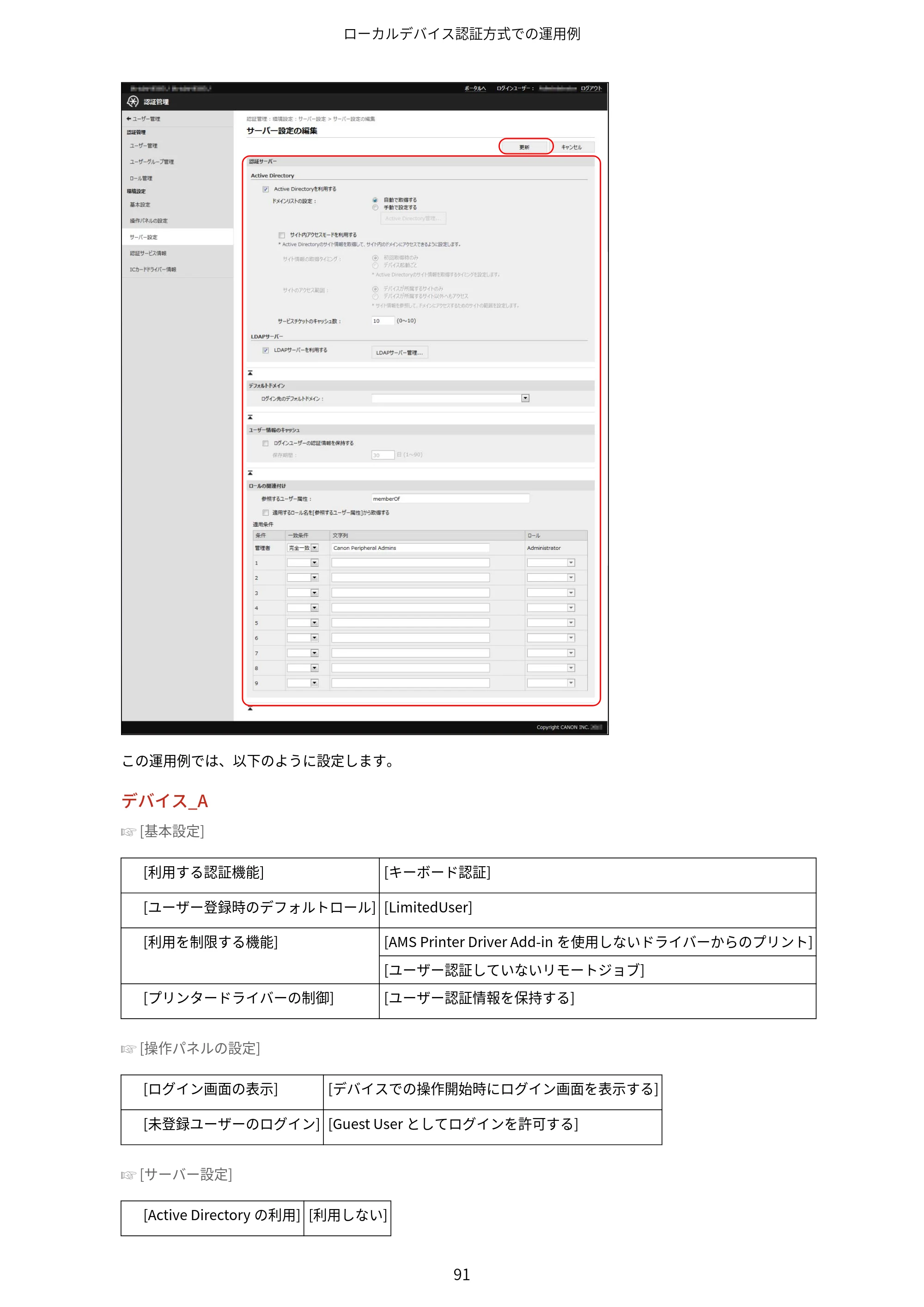Viewport: 924px width, 1307px height.
Task: Open 一致条件 dropdown in row 1
Action: click(302, 562)
